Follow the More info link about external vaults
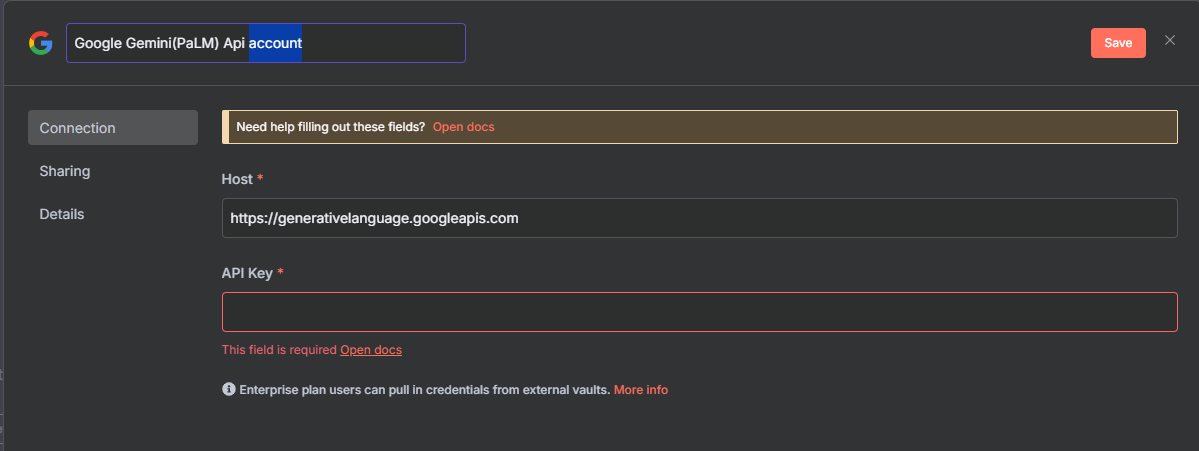The width and height of the screenshot is (1199, 451). [x=641, y=389]
